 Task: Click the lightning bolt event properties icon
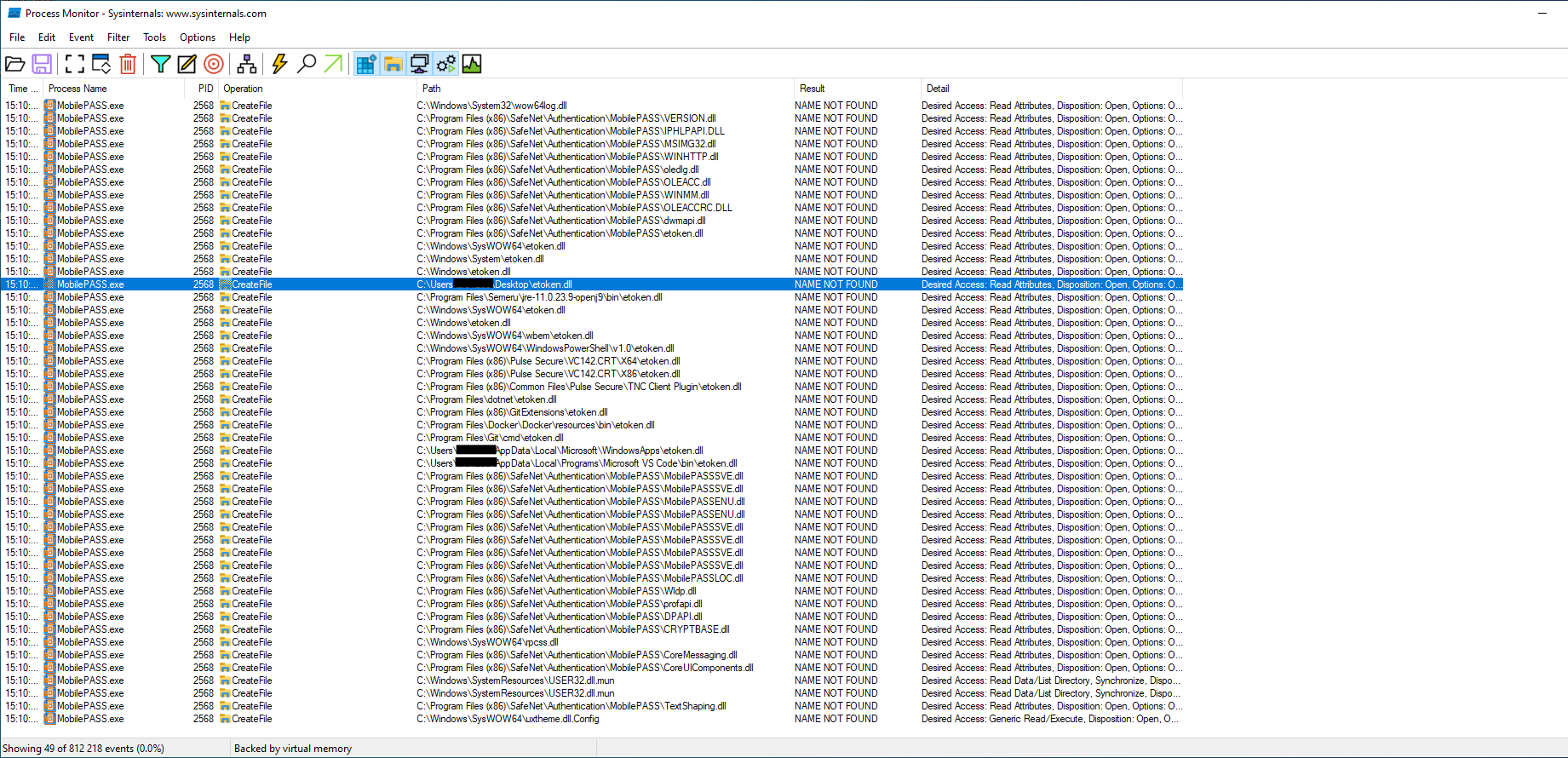279,64
